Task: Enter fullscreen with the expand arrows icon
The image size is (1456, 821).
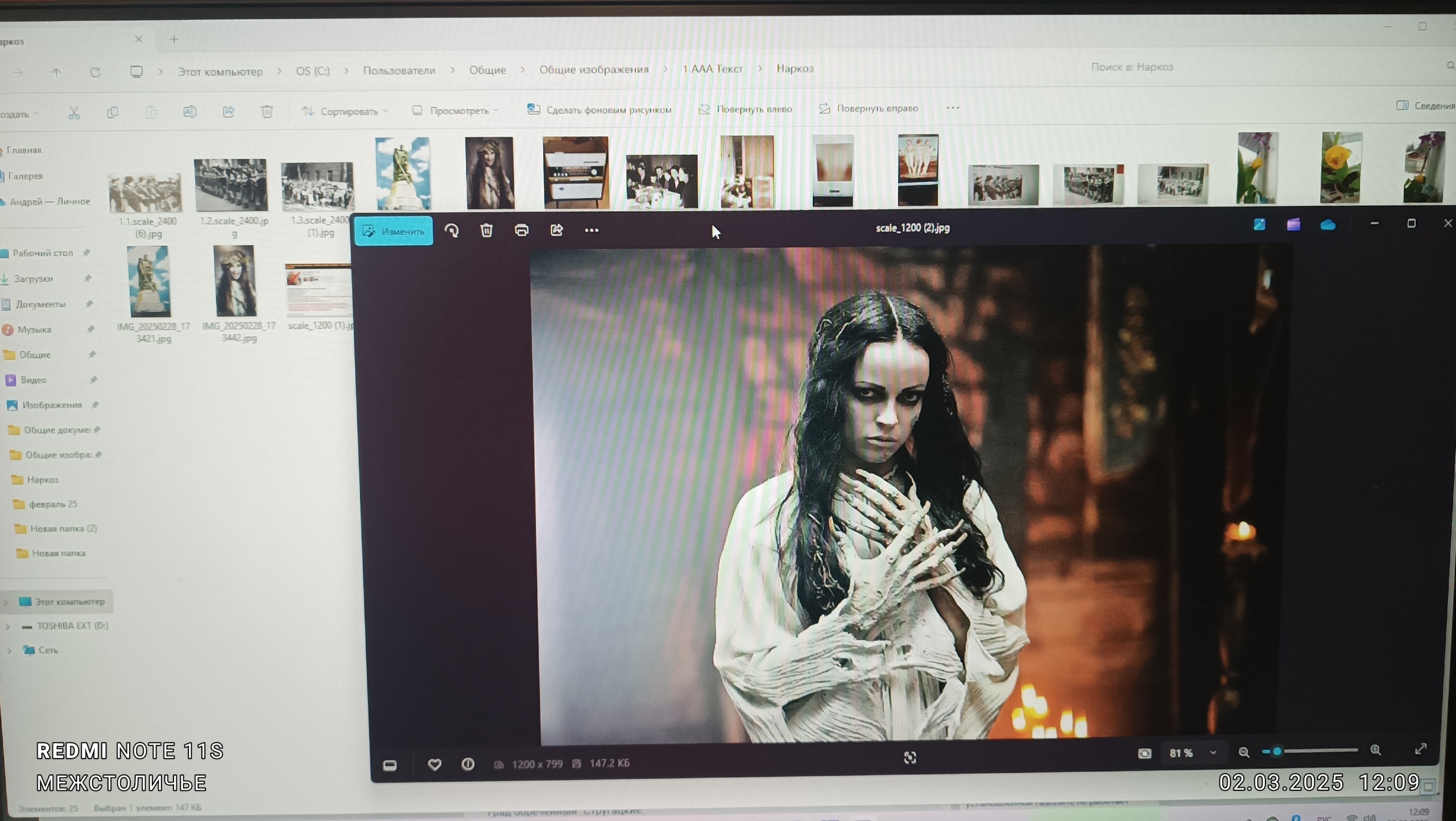Action: 1421,749
